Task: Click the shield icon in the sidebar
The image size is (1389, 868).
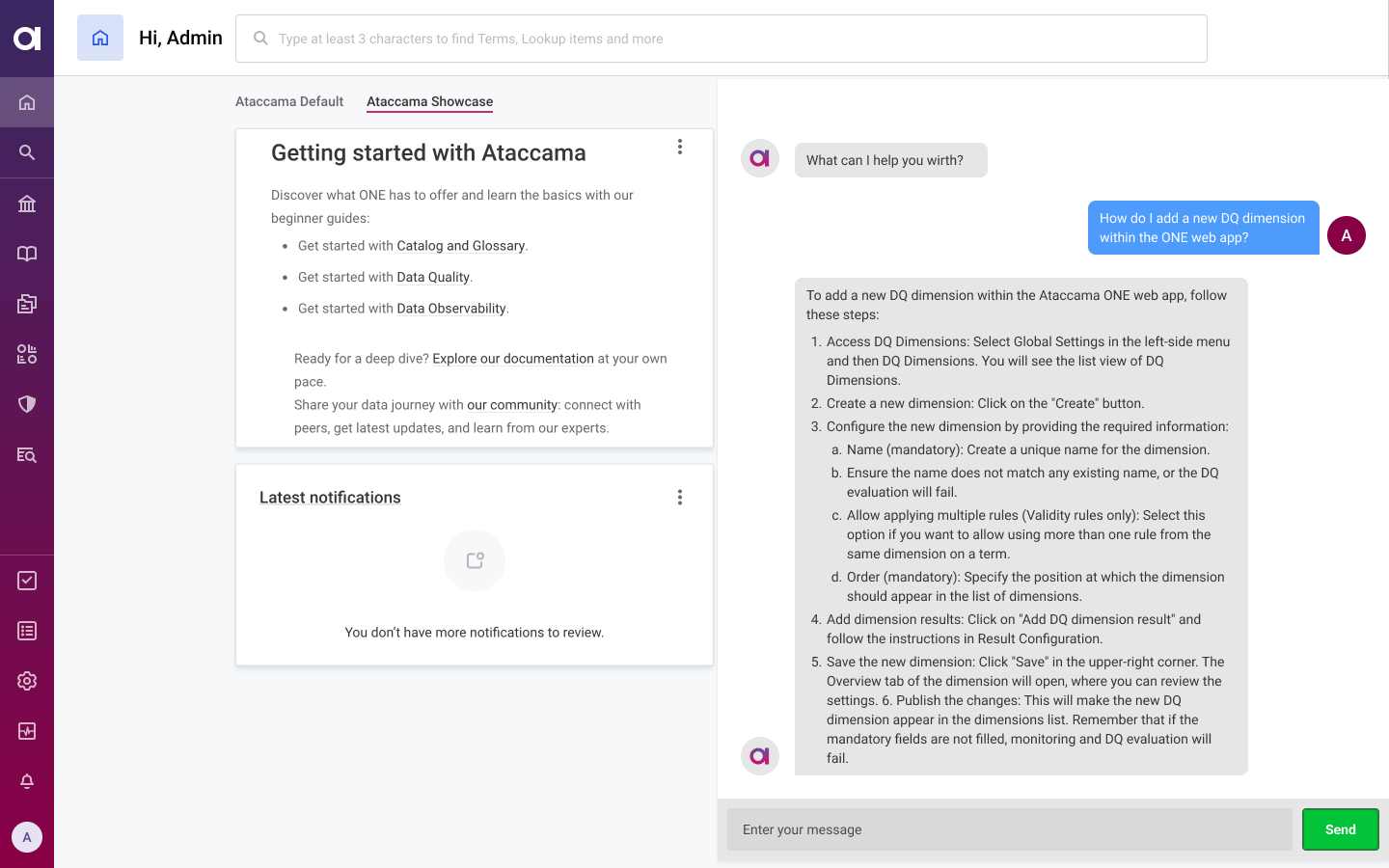Action: pos(27,404)
